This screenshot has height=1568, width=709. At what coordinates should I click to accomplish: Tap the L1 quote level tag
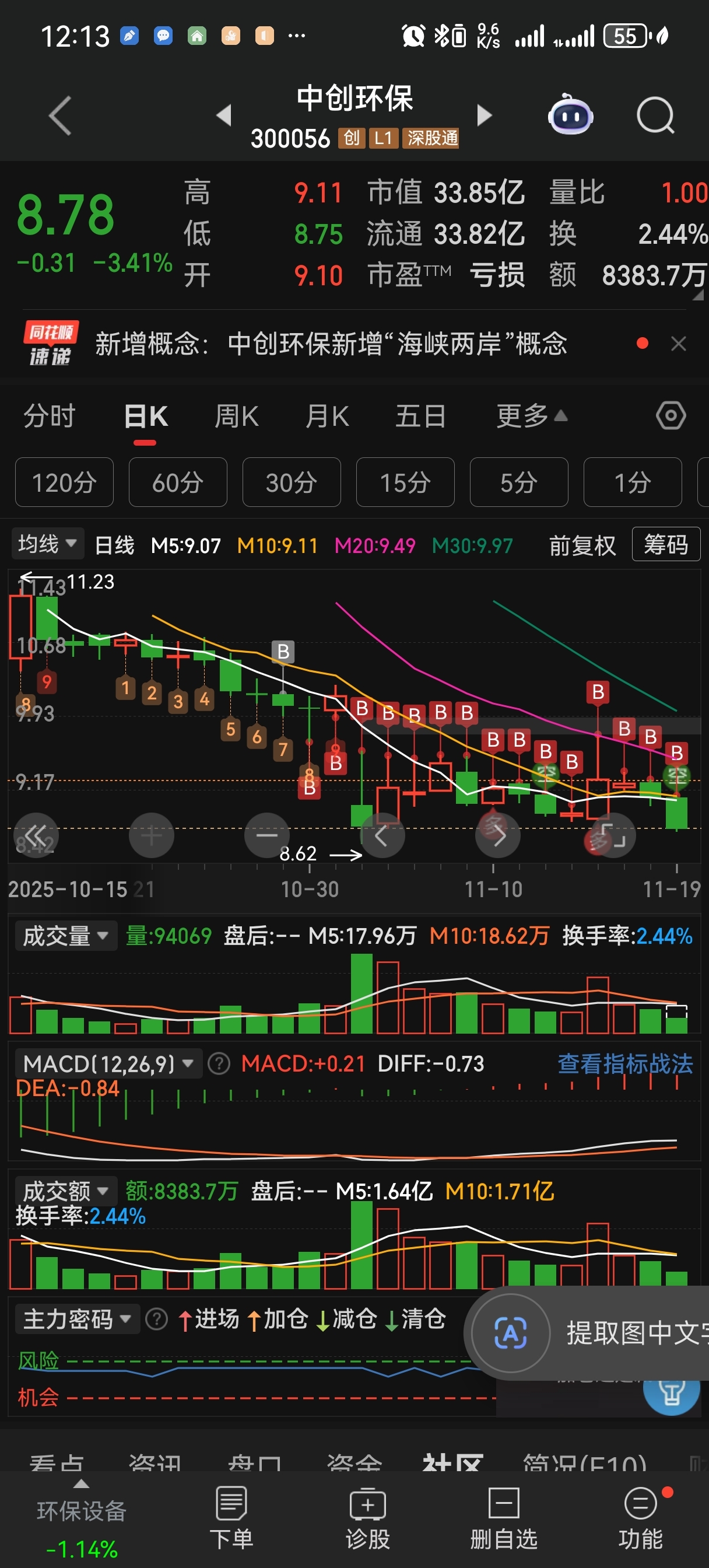384,138
